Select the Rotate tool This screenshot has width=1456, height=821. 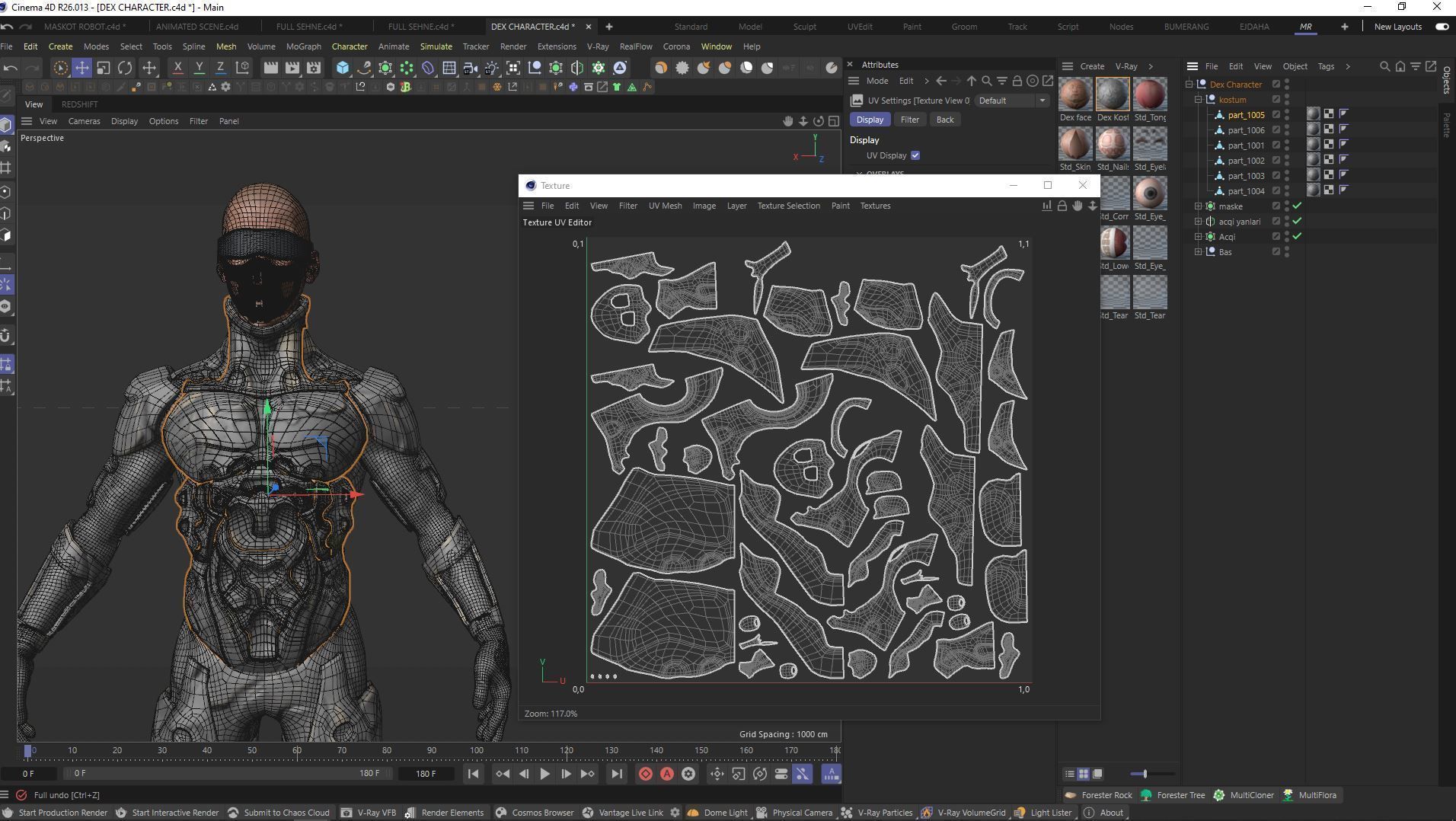(x=124, y=68)
